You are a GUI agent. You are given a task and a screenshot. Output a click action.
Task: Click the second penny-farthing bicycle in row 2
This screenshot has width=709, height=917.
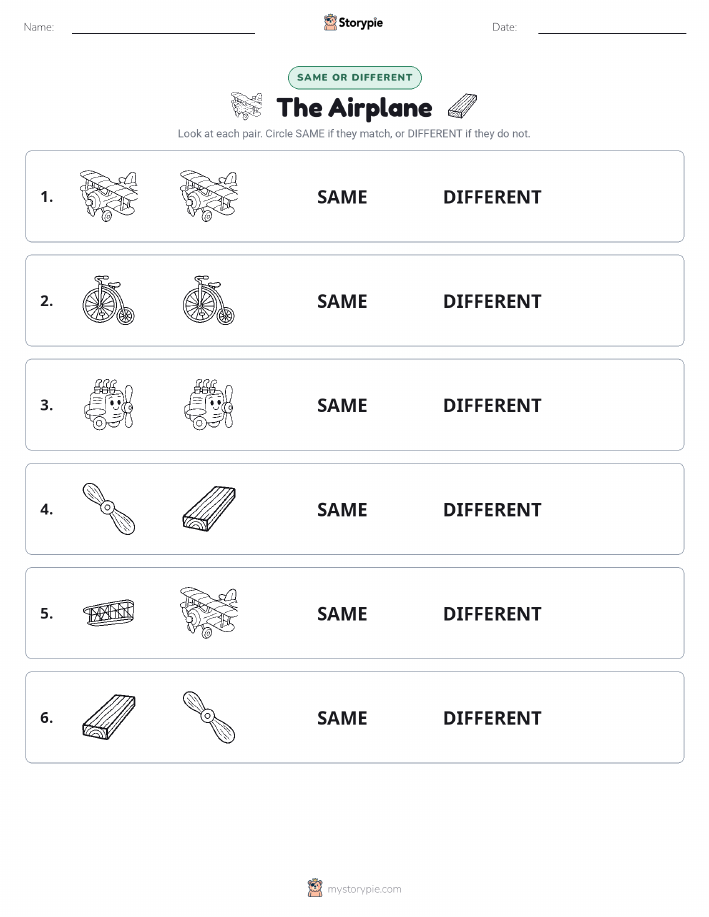click(209, 300)
